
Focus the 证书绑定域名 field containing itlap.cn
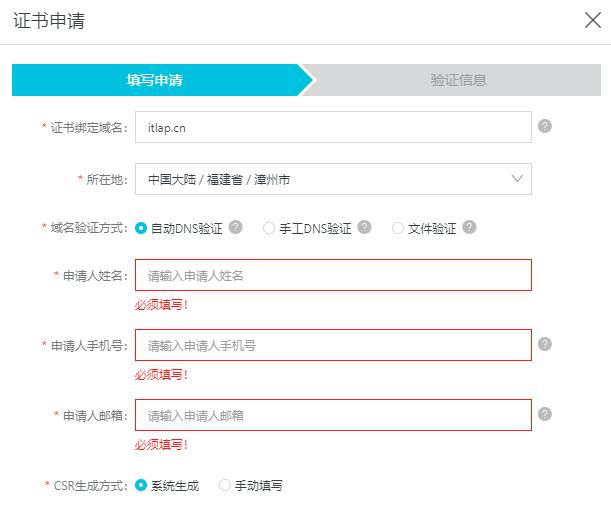click(333, 127)
